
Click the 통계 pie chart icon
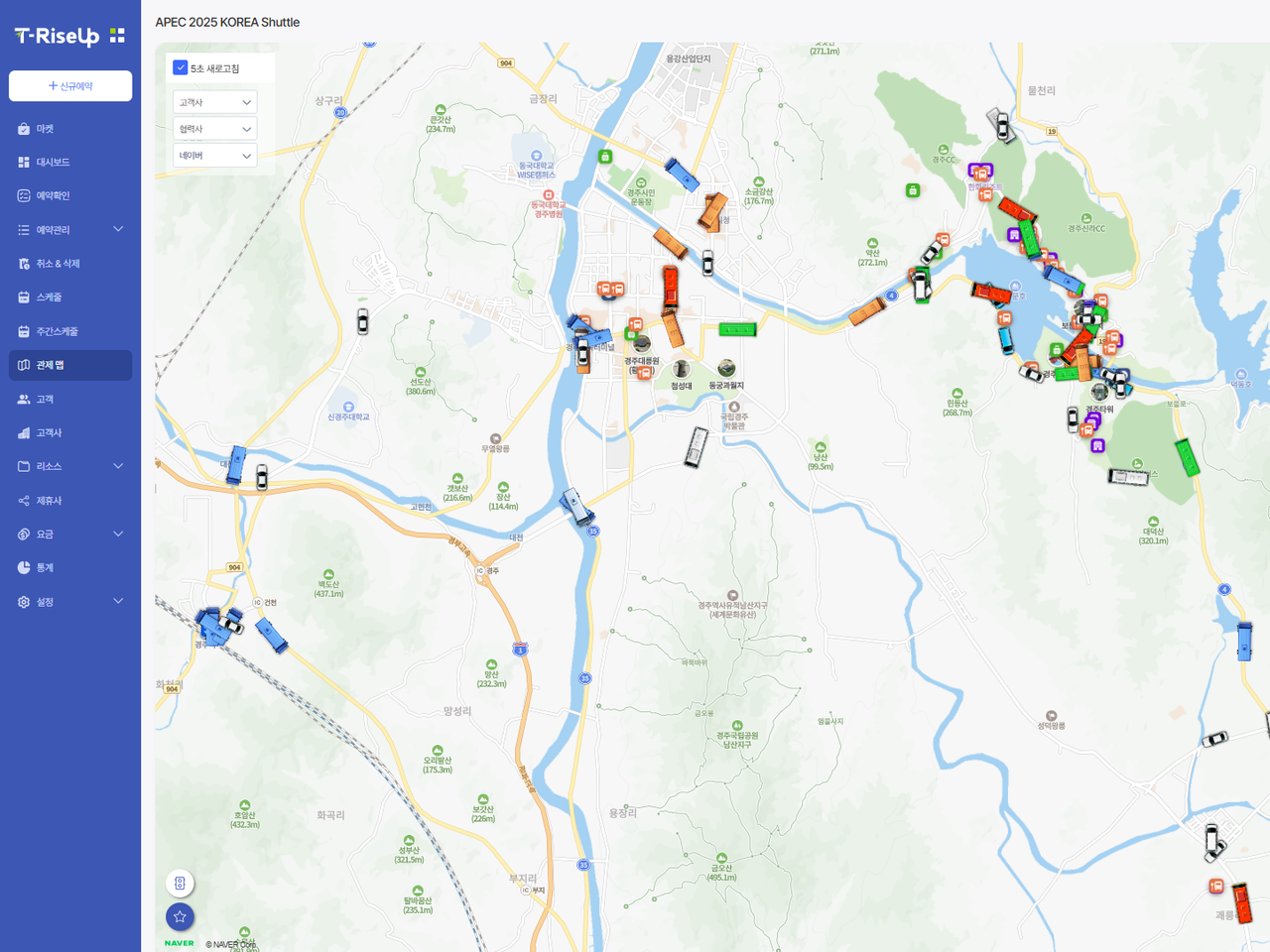[x=24, y=567]
